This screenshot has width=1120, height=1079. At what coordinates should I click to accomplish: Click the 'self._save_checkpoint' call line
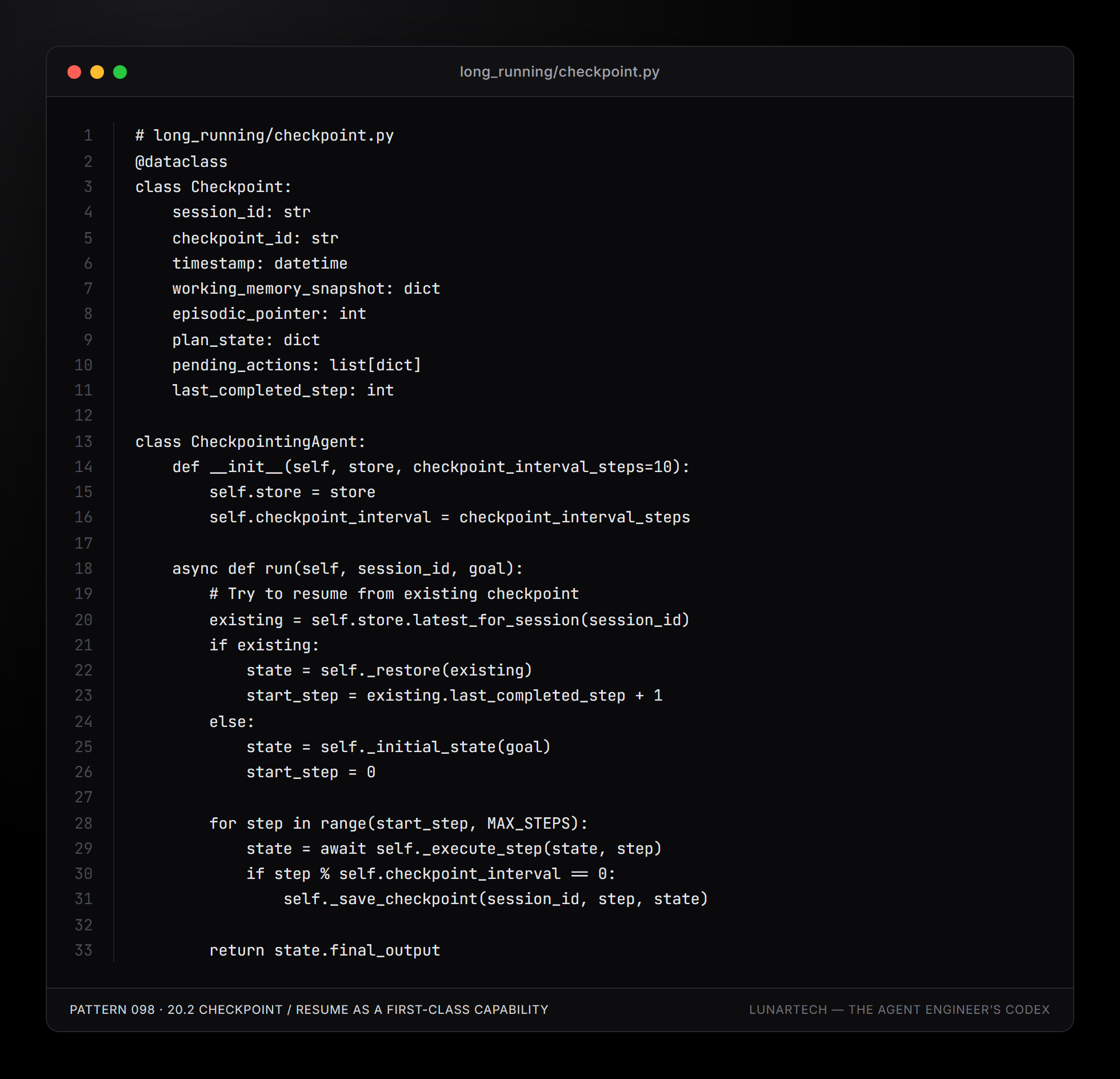point(496,899)
